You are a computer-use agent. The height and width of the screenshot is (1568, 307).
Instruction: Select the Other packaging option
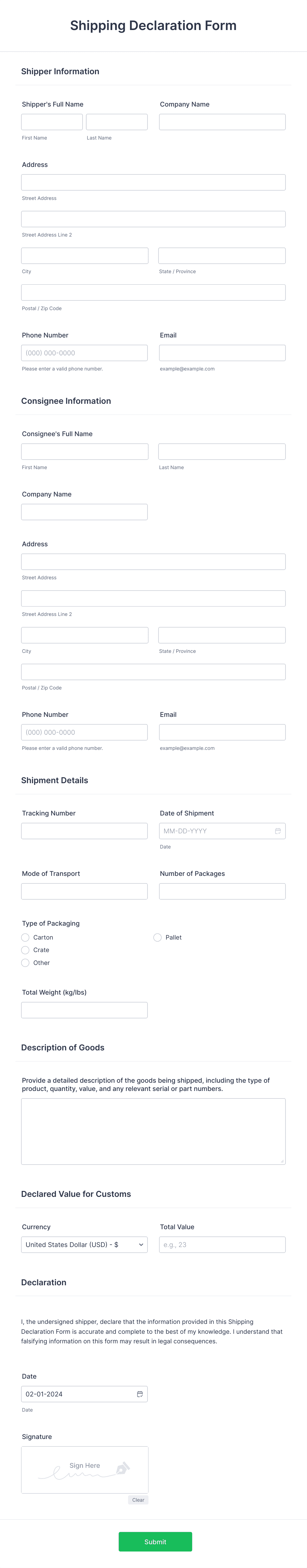click(x=25, y=962)
